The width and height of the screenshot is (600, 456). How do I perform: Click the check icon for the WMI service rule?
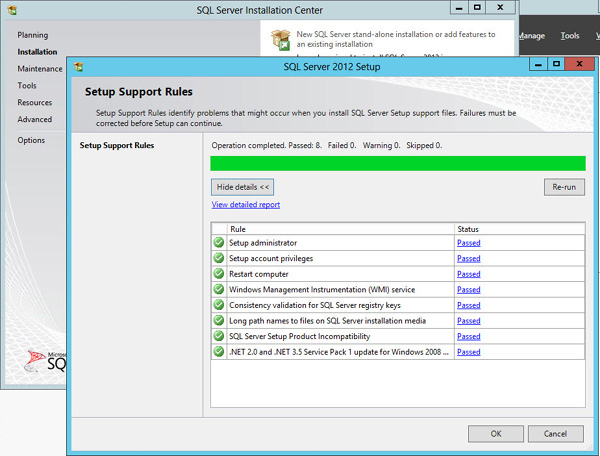tap(219, 289)
